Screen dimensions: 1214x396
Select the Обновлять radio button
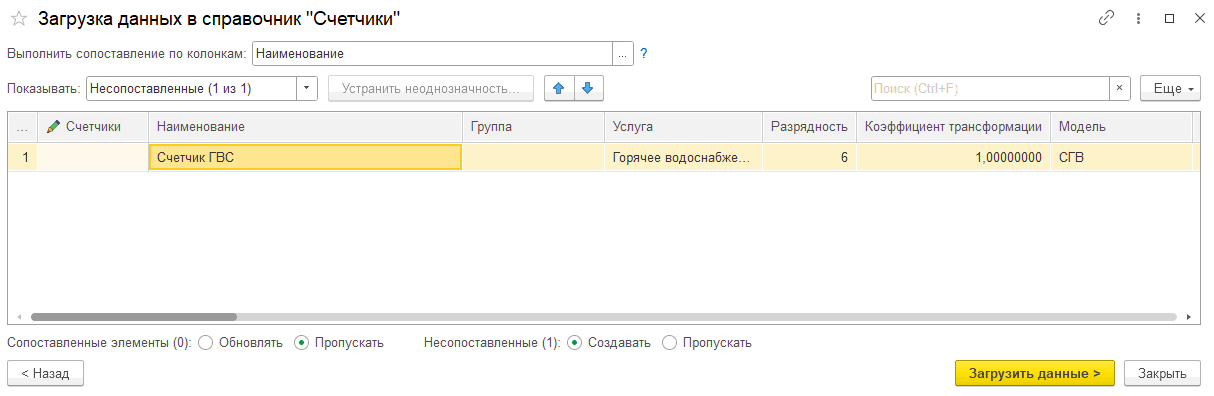coord(206,342)
